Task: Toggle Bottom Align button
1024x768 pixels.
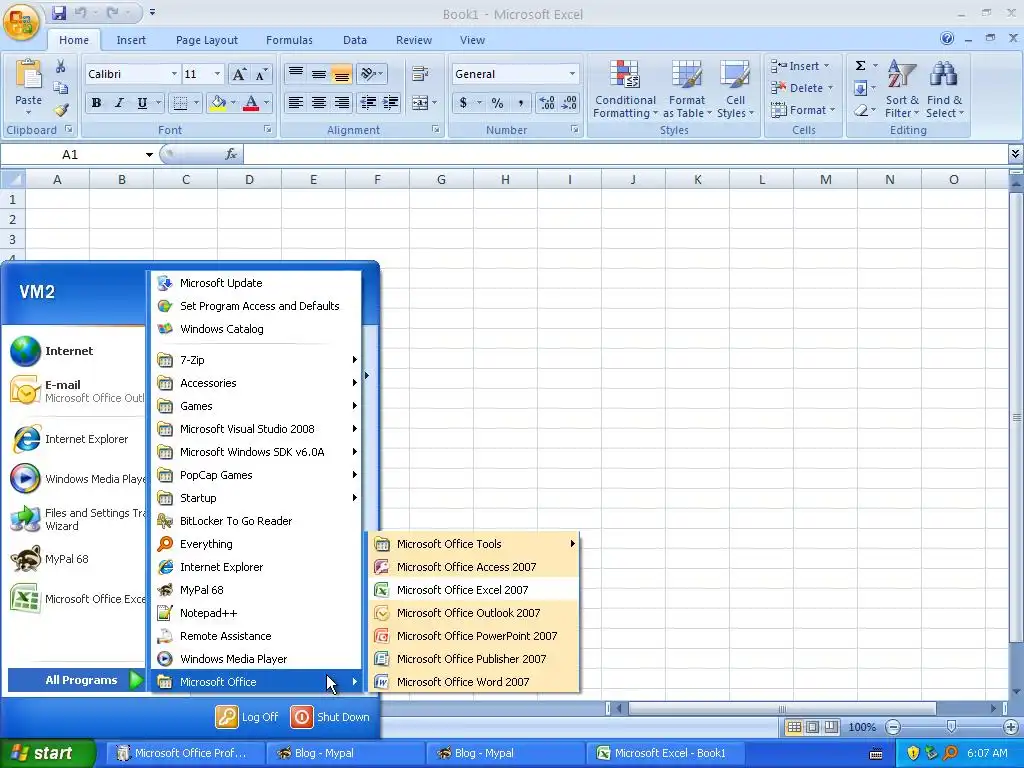Action: [x=342, y=73]
